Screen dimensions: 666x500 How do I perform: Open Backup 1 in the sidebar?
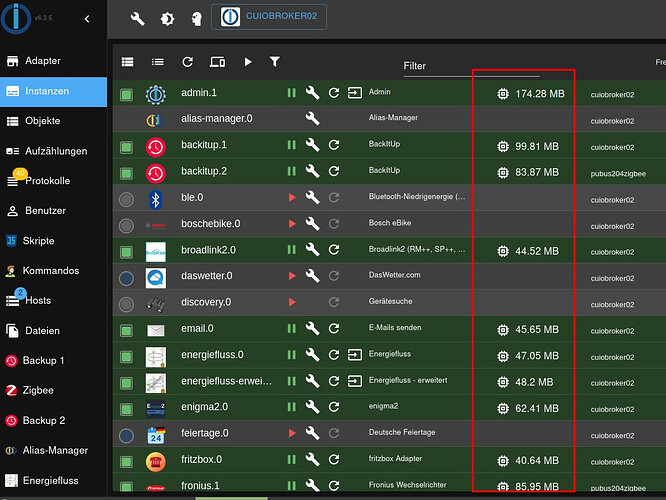click(54, 361)
